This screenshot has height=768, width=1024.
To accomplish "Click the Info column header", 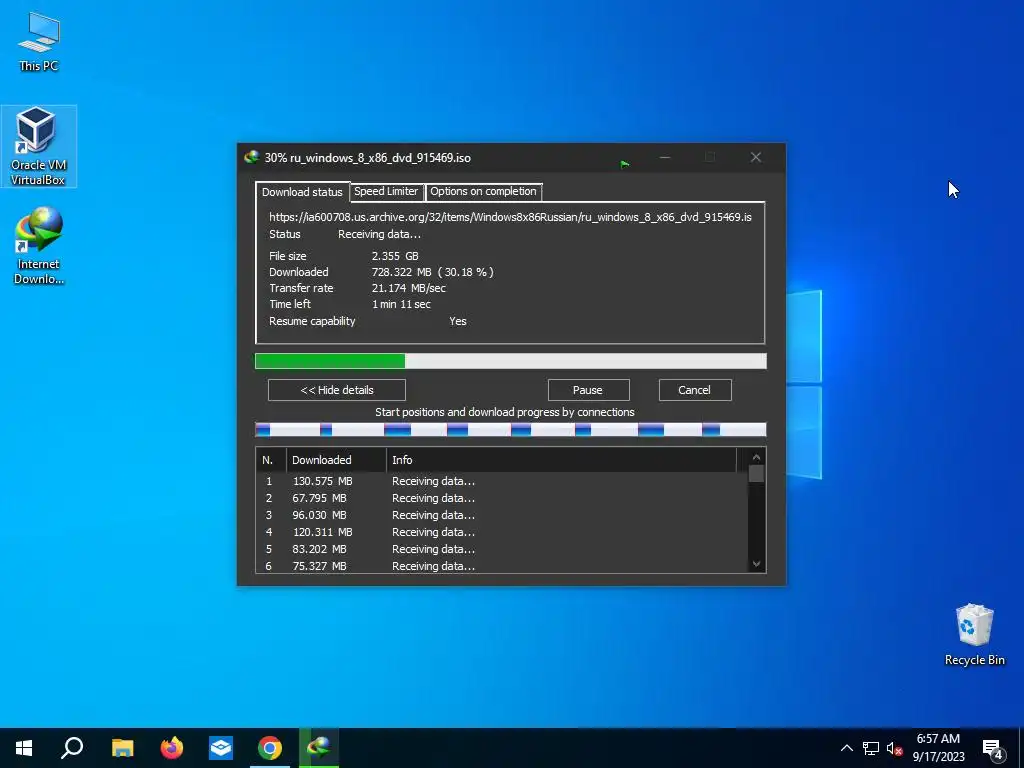I will tap(562, 460).
